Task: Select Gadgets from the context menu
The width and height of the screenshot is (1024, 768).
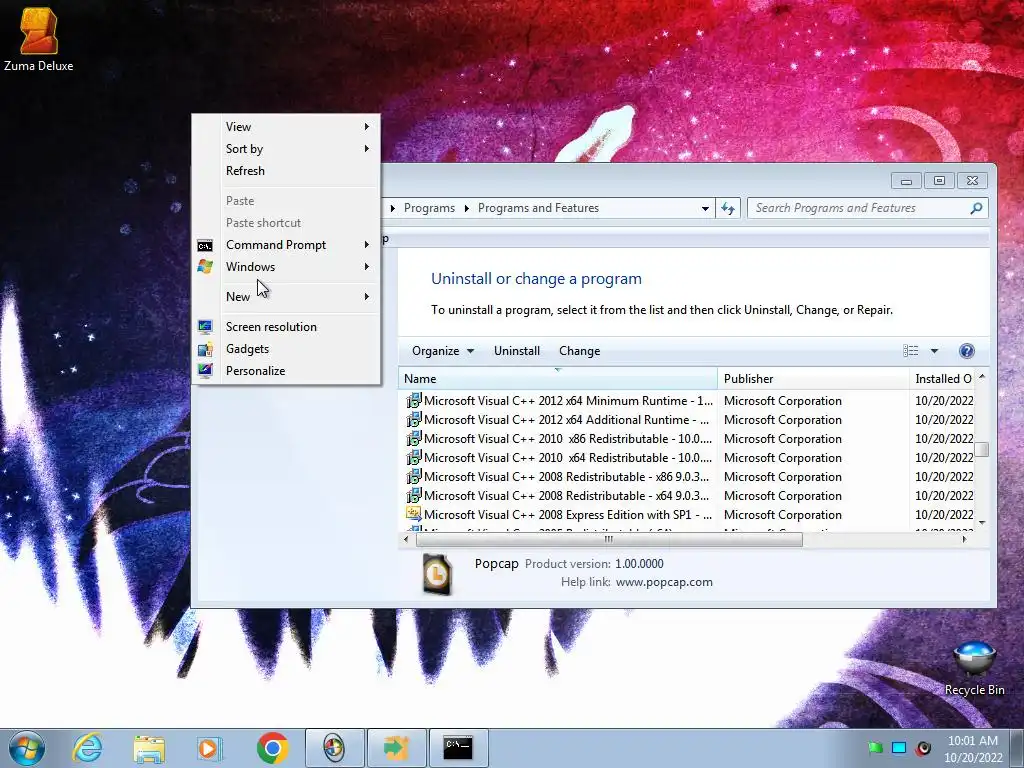Action: (287, 349)
